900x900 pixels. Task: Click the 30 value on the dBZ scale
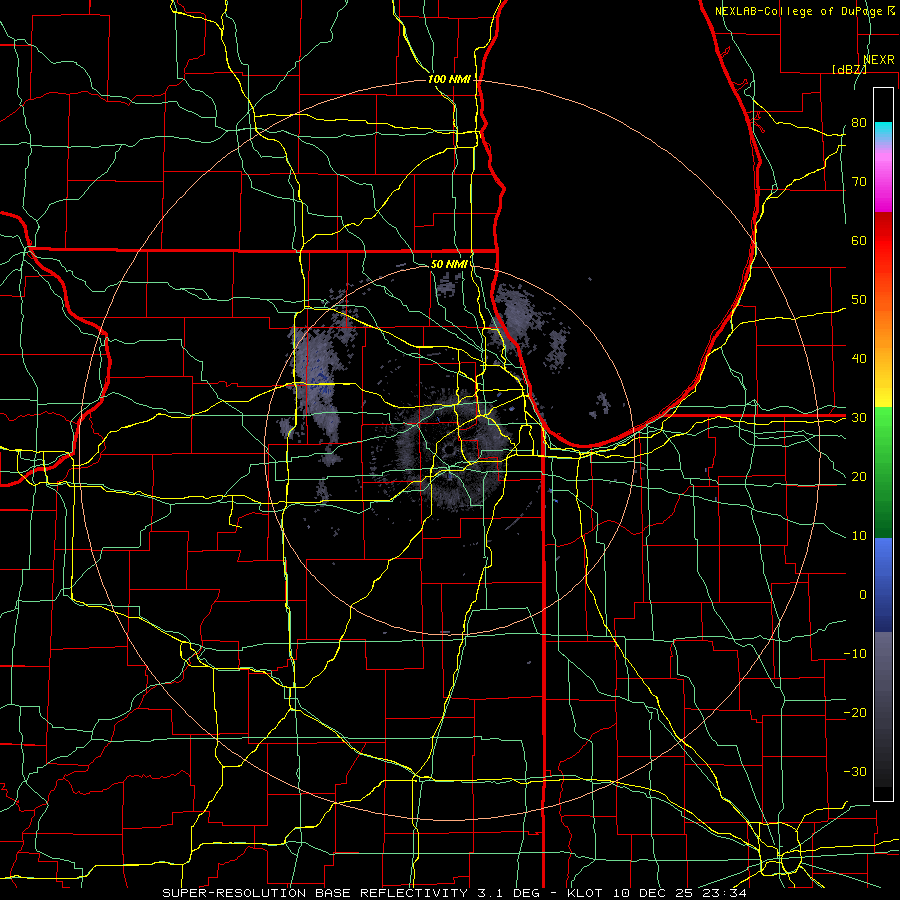point(859,418)
